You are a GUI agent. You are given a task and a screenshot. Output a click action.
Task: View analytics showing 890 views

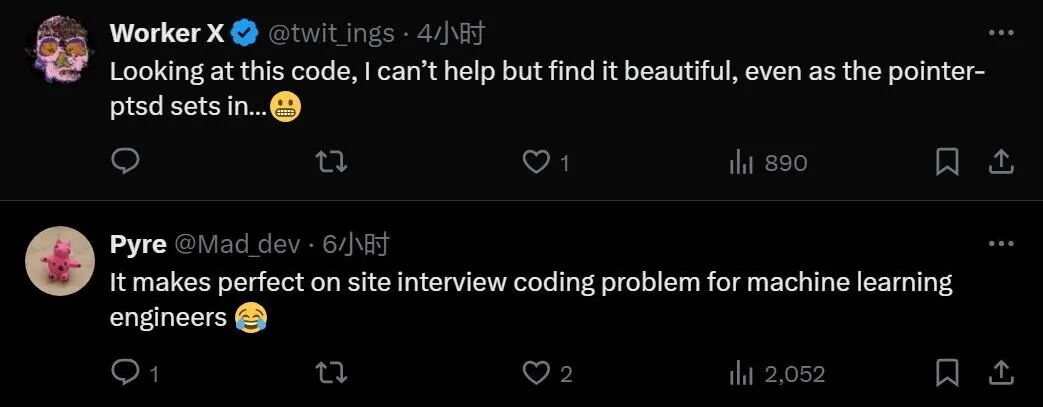pos(768,162)
